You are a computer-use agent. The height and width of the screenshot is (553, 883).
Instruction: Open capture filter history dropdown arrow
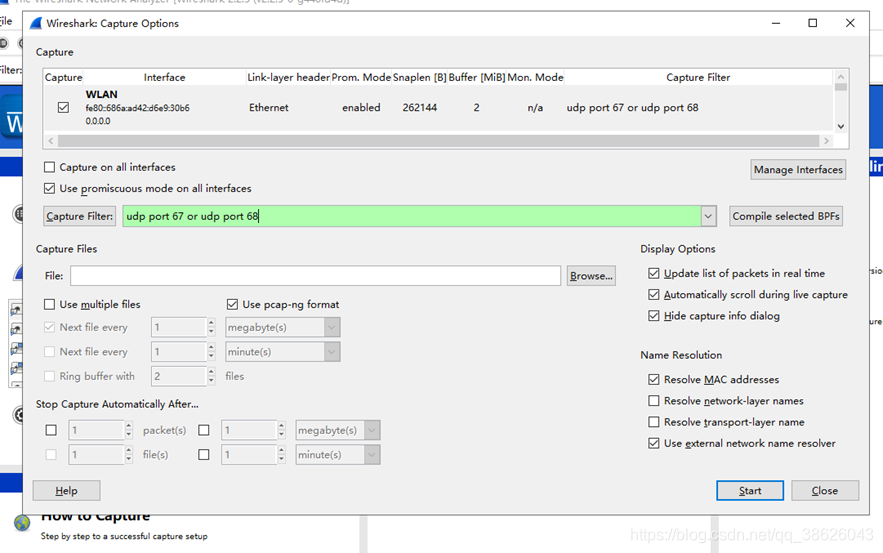click(708, 216)
